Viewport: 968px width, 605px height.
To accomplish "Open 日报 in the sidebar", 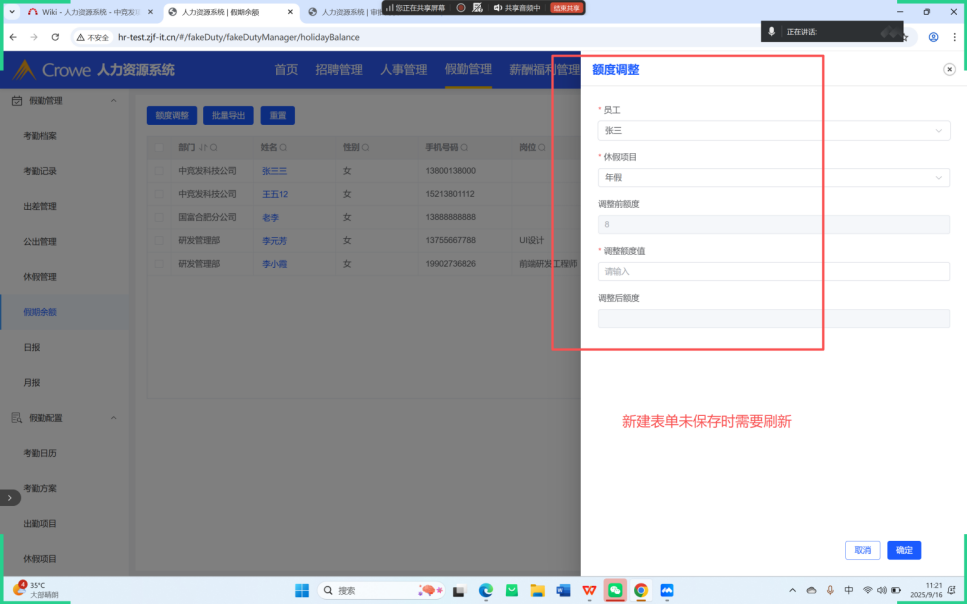I will [x=32, y=348].
